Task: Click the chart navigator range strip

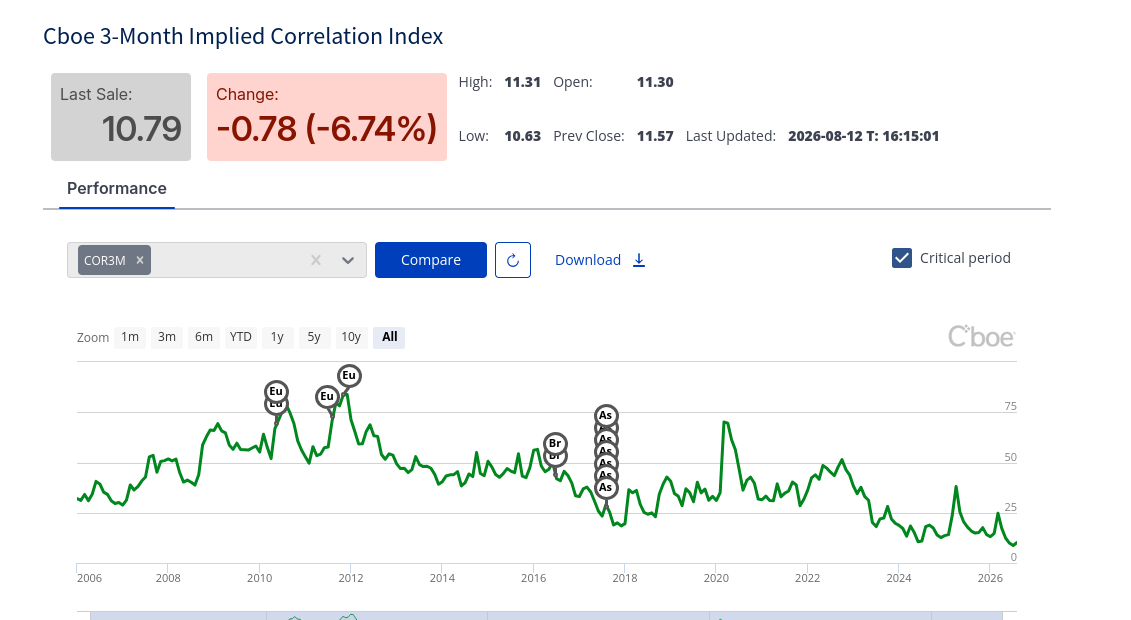Action: pyautogui.click(x=546, y=616)
